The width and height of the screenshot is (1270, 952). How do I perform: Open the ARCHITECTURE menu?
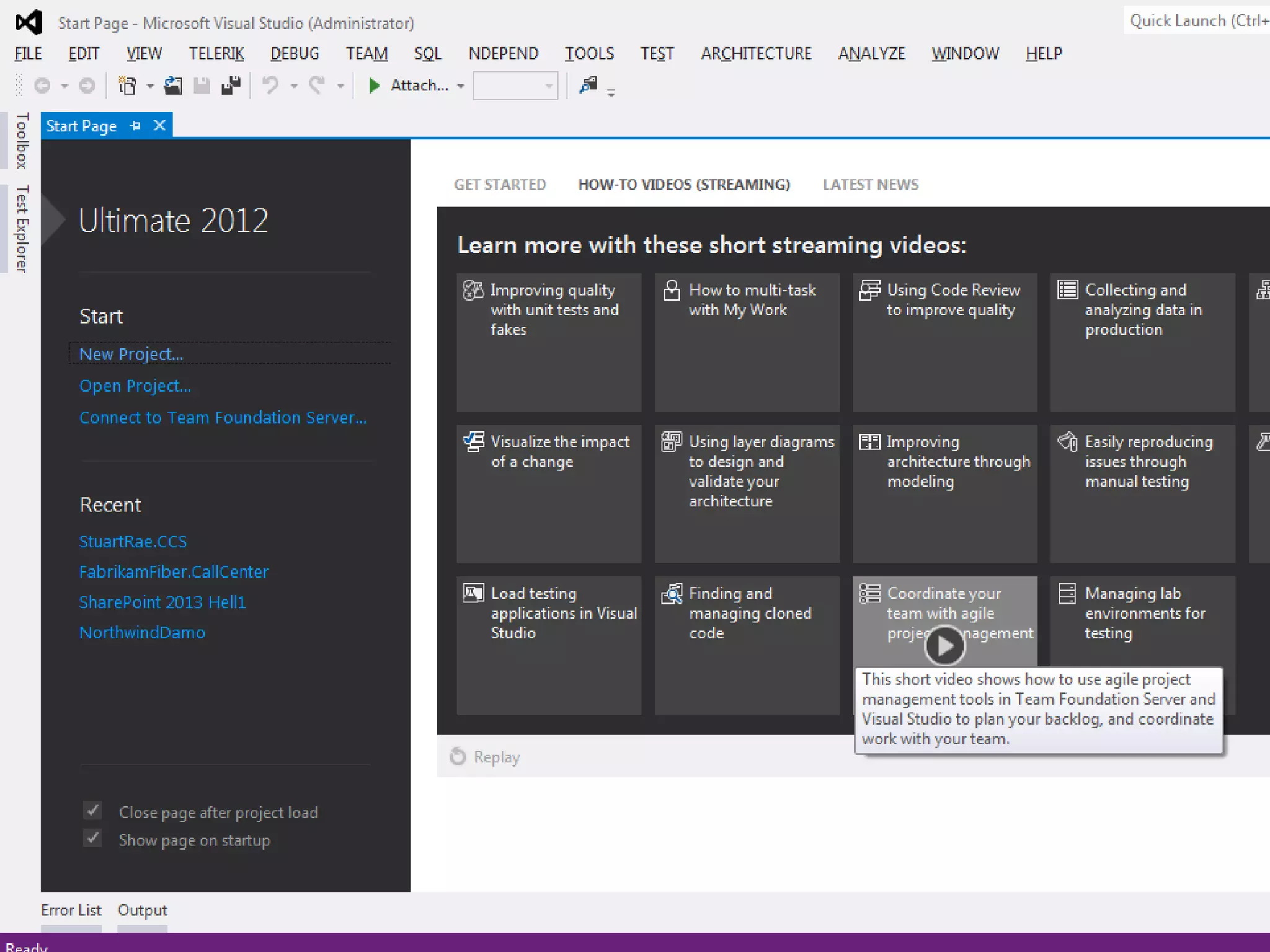pos(755,53)
